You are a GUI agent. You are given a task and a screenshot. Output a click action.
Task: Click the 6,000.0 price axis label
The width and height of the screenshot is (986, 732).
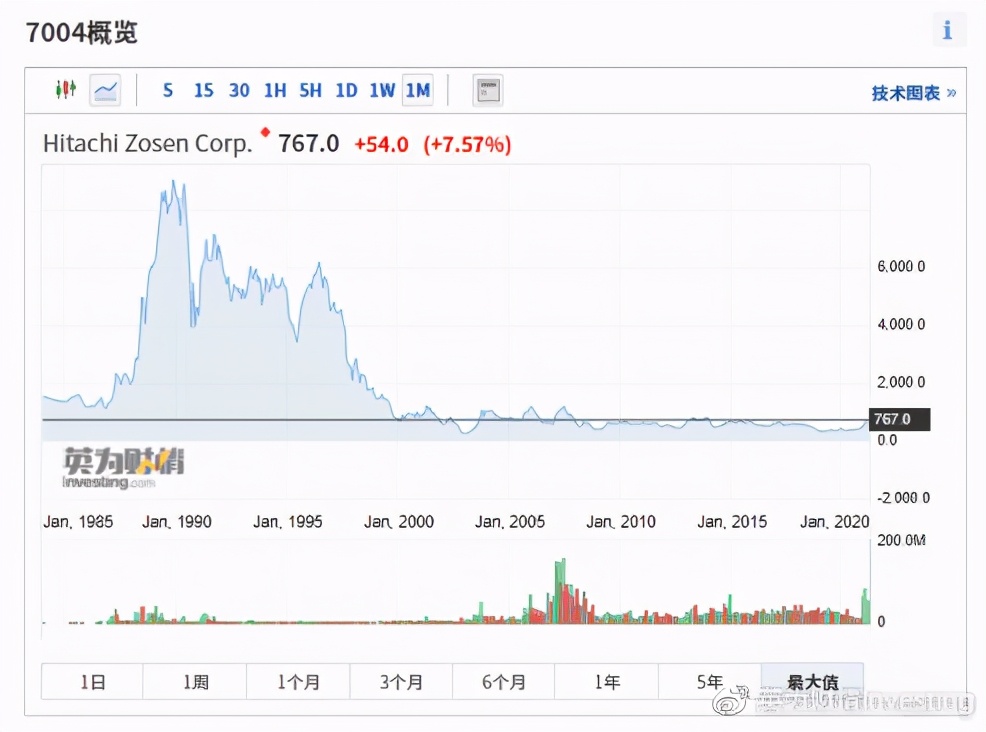tap(901, 267)
